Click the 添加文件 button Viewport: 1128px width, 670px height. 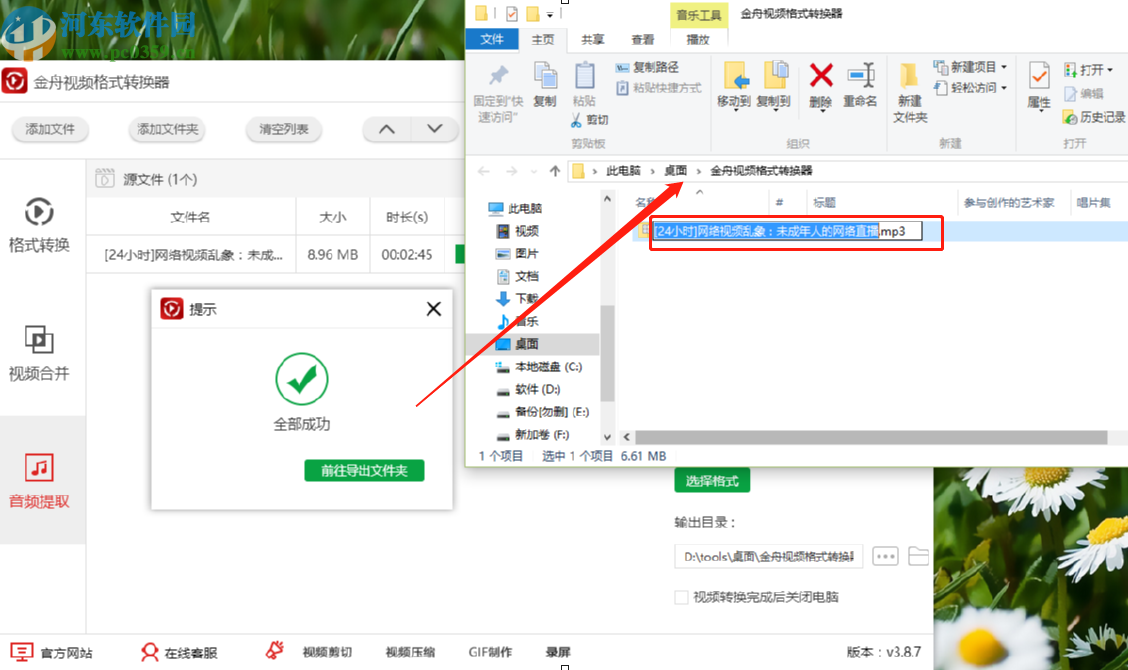(50, 130)
